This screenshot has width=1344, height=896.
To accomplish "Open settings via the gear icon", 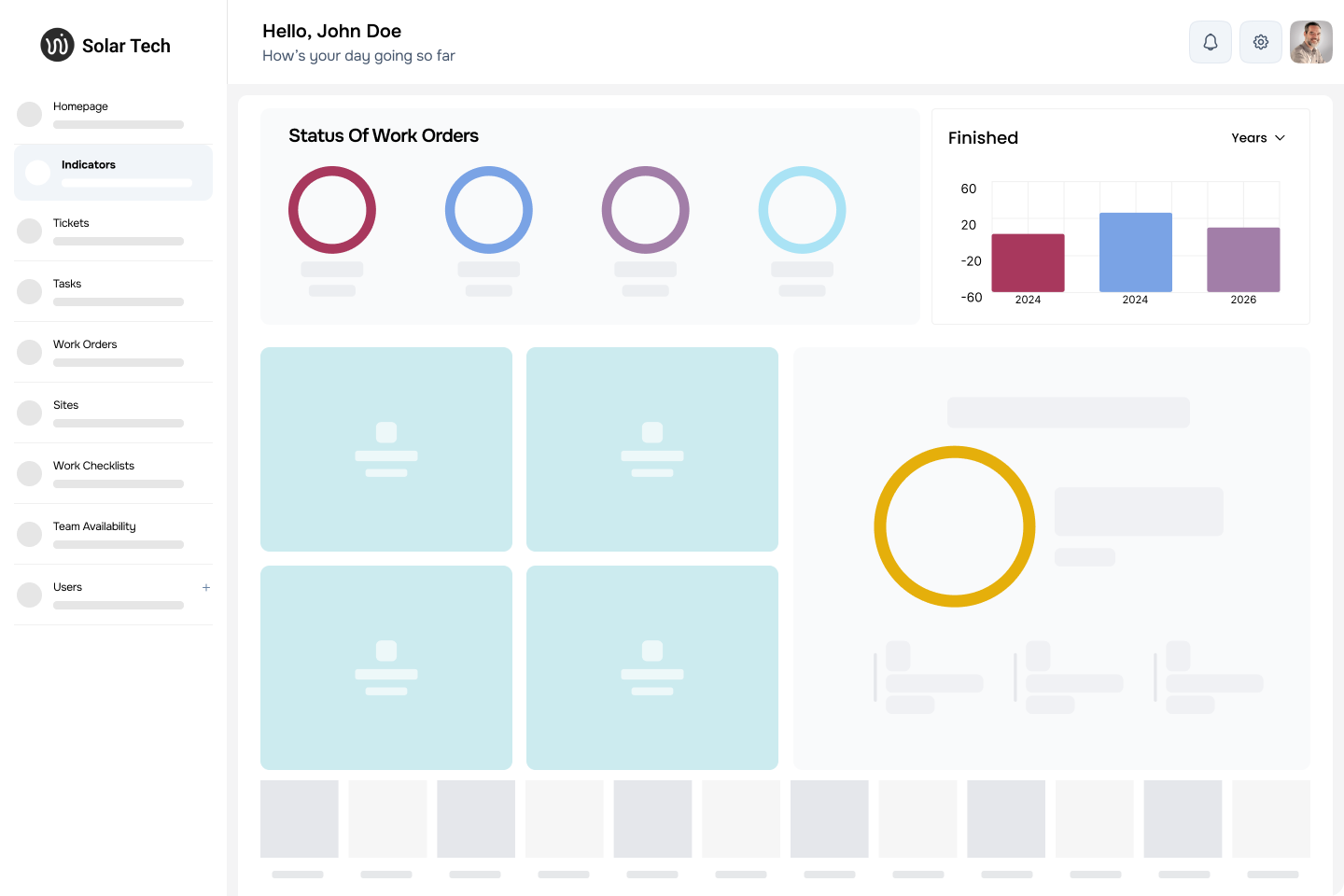I will point(1260,42).
